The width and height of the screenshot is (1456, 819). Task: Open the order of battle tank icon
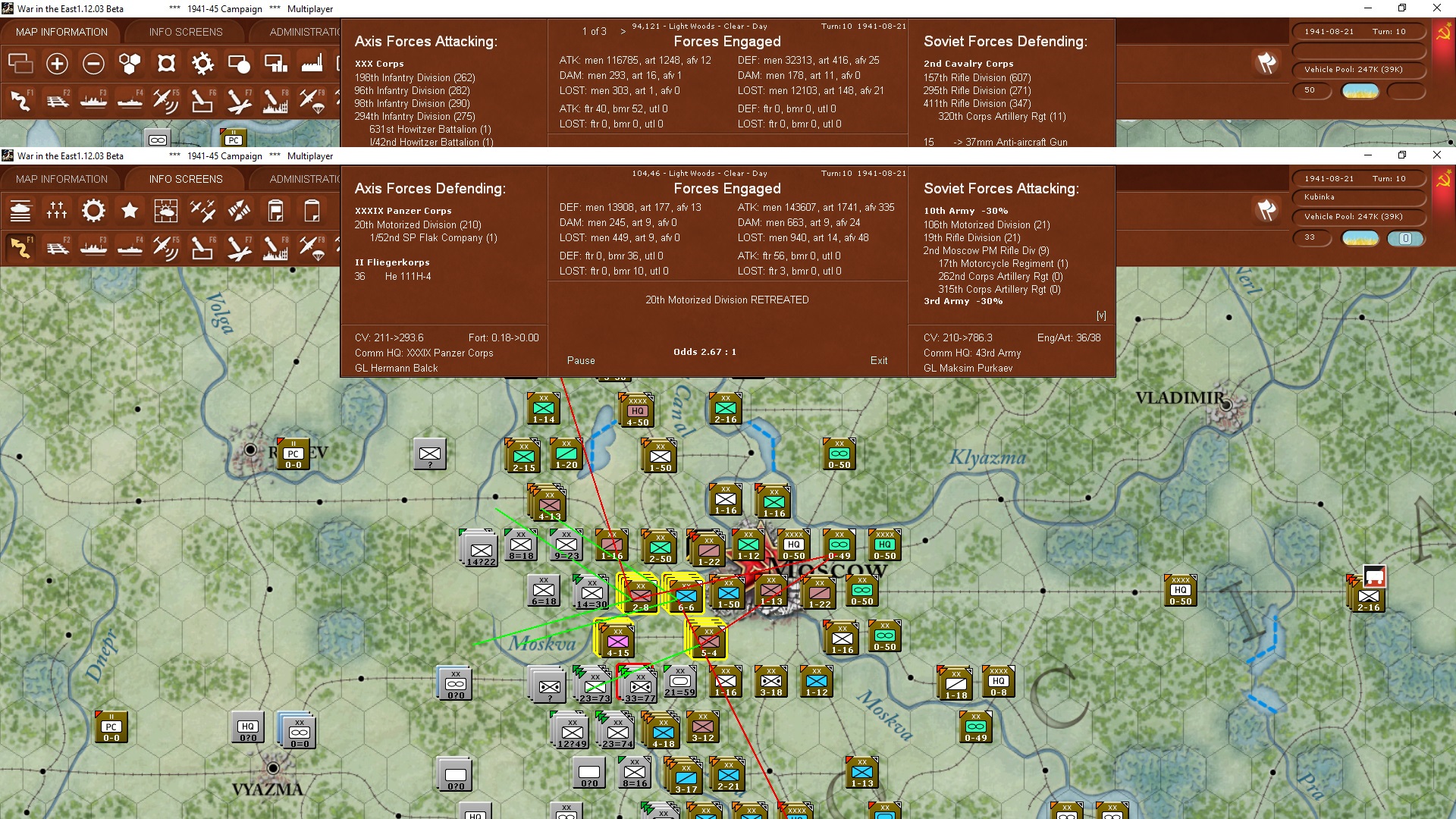tap(20, 211)
